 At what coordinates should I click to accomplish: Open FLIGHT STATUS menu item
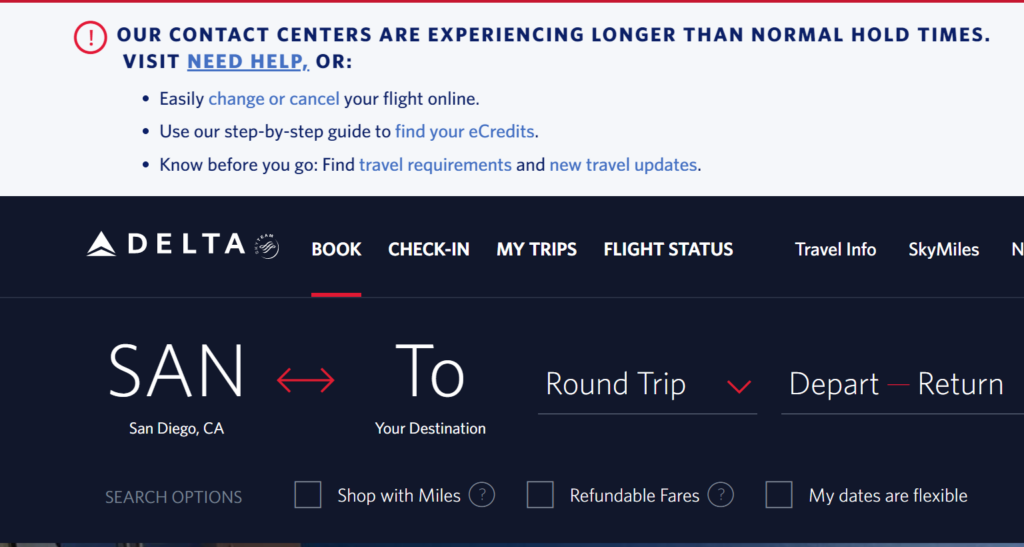668,249
